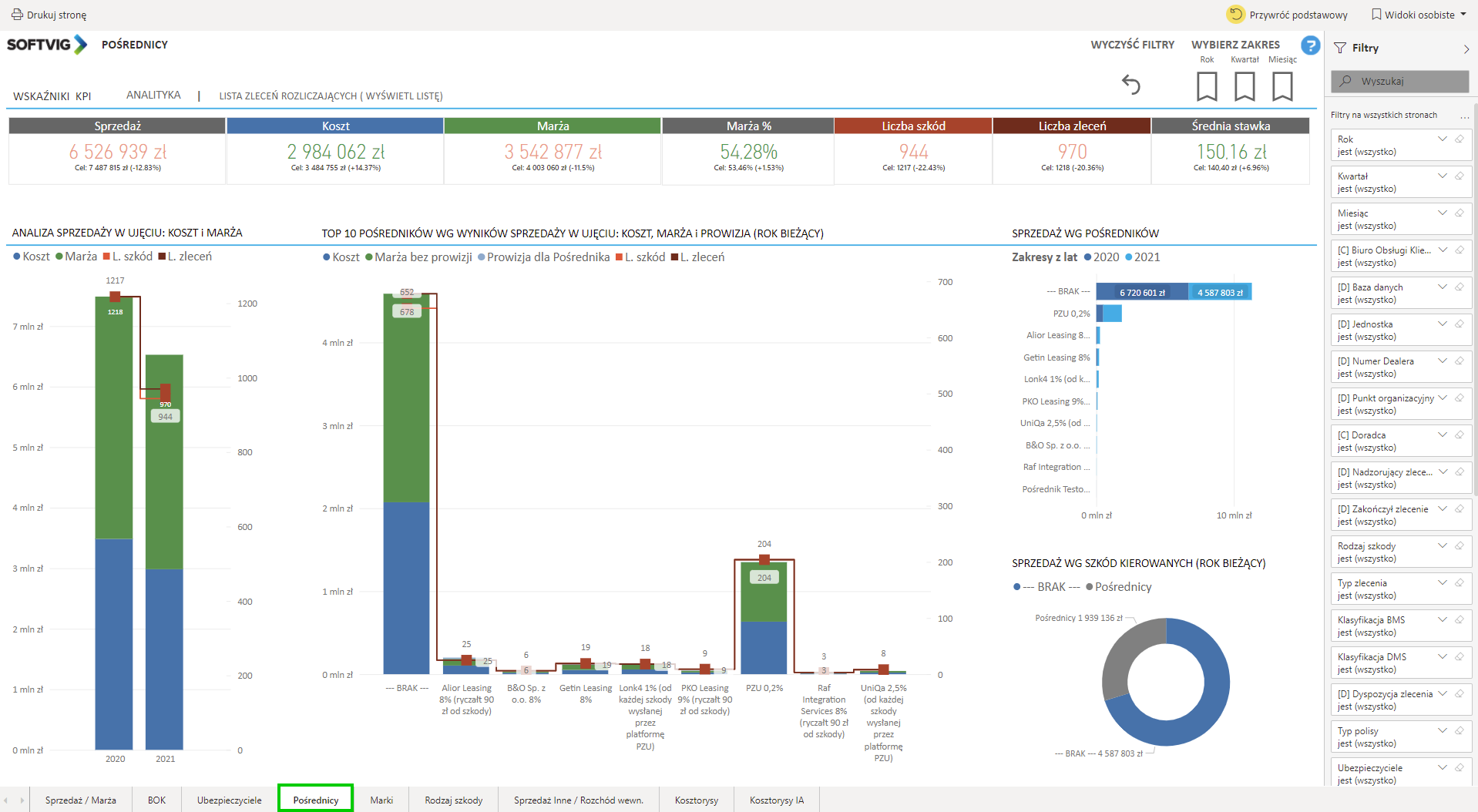Clear the Rok filter with eraser icon
This screenshot has width=1478, height=812.
pyautogui.click(x=1460, y=139)
